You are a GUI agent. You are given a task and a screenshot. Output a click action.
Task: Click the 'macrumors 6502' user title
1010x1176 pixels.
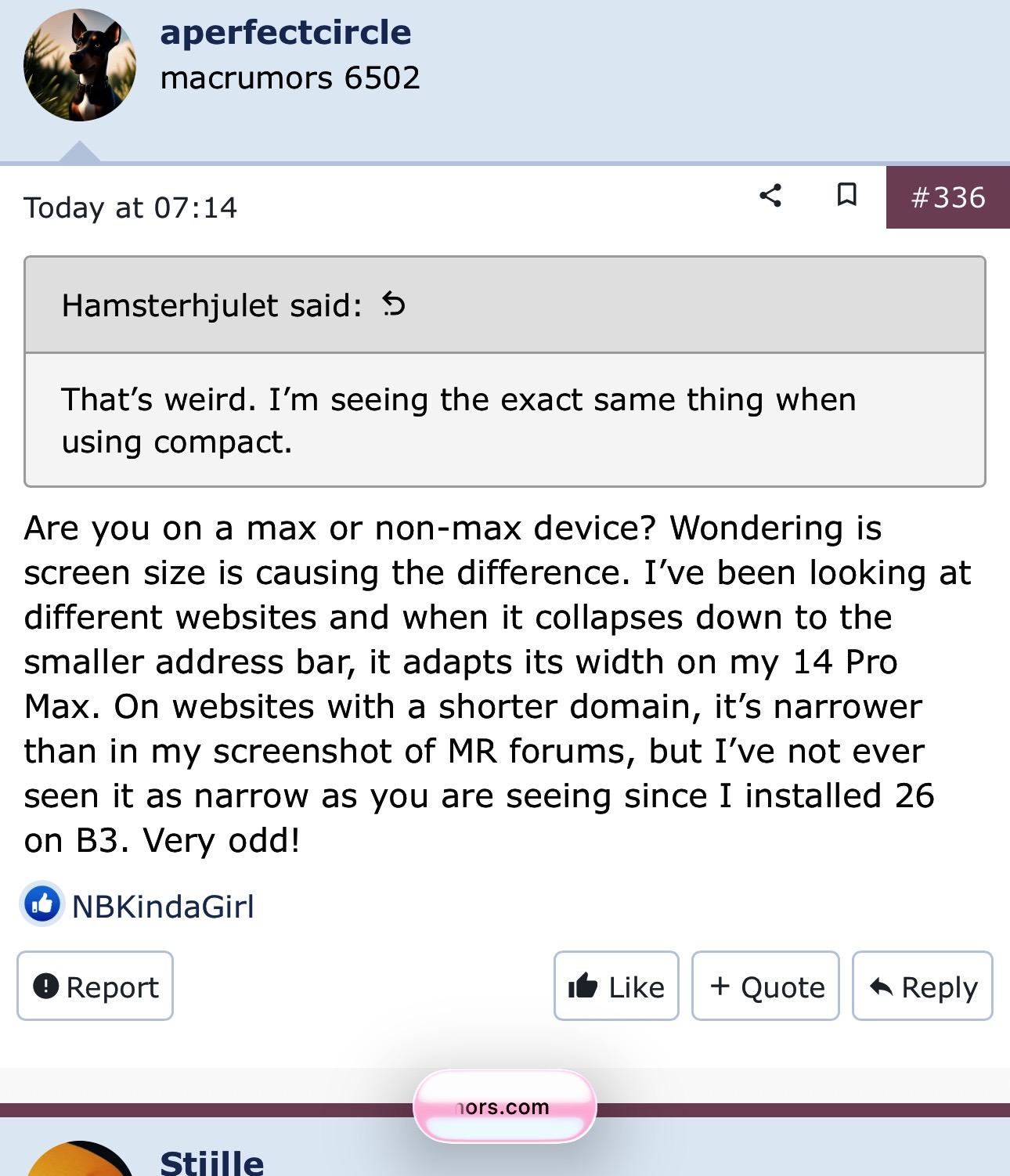(290, 78)
